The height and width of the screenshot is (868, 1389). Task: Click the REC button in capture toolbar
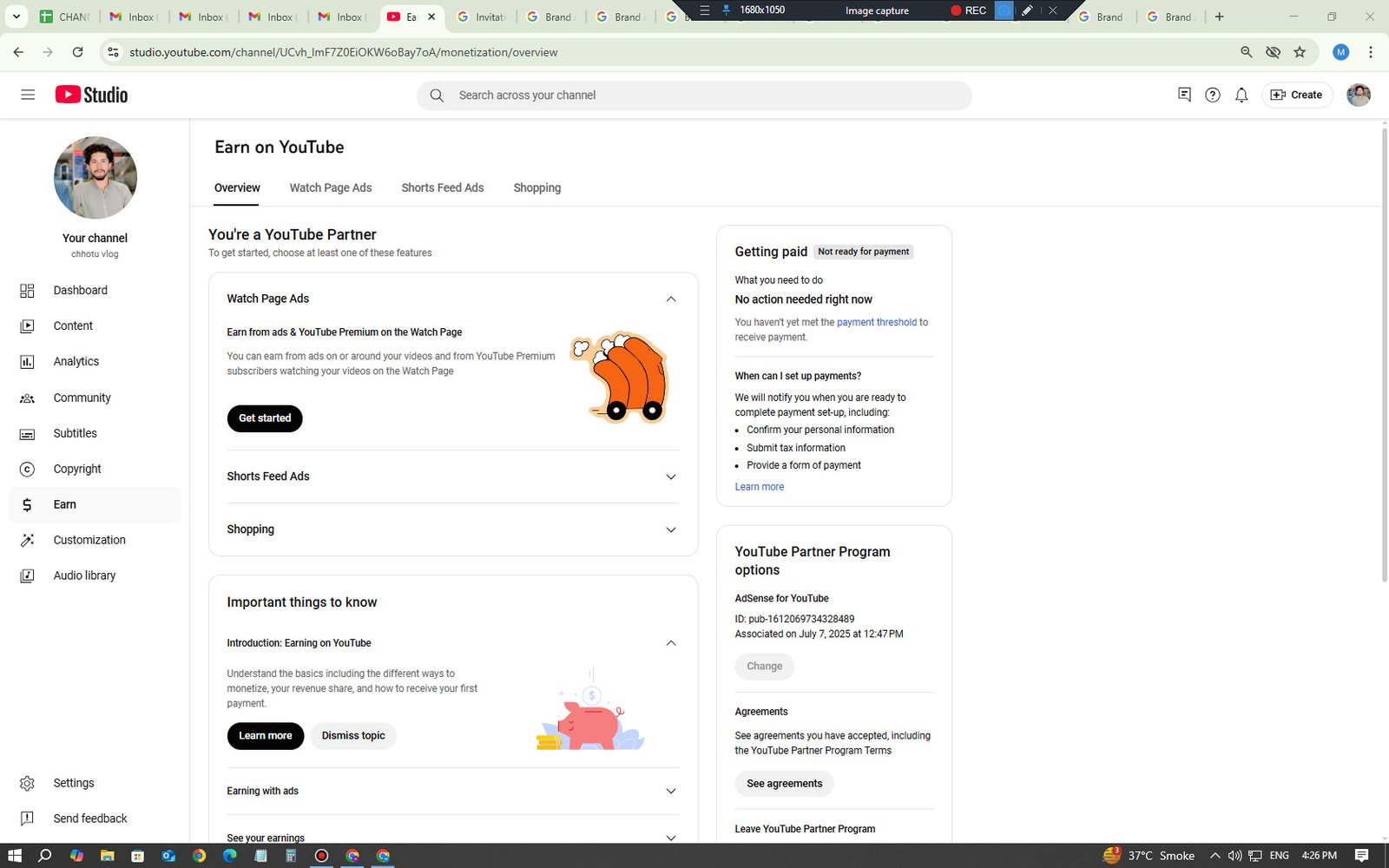(968, 10)
